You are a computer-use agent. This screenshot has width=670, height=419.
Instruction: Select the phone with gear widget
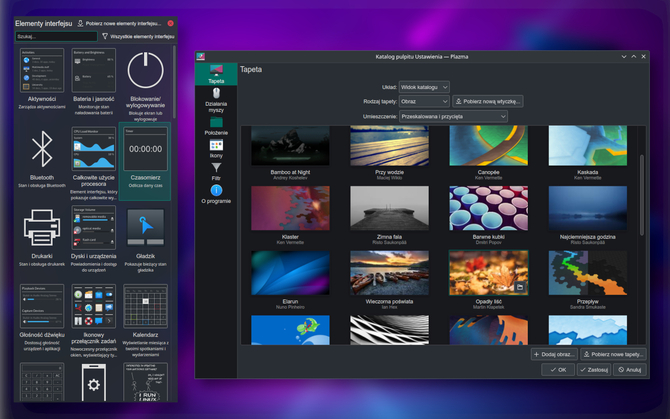(x=94, y=383)
